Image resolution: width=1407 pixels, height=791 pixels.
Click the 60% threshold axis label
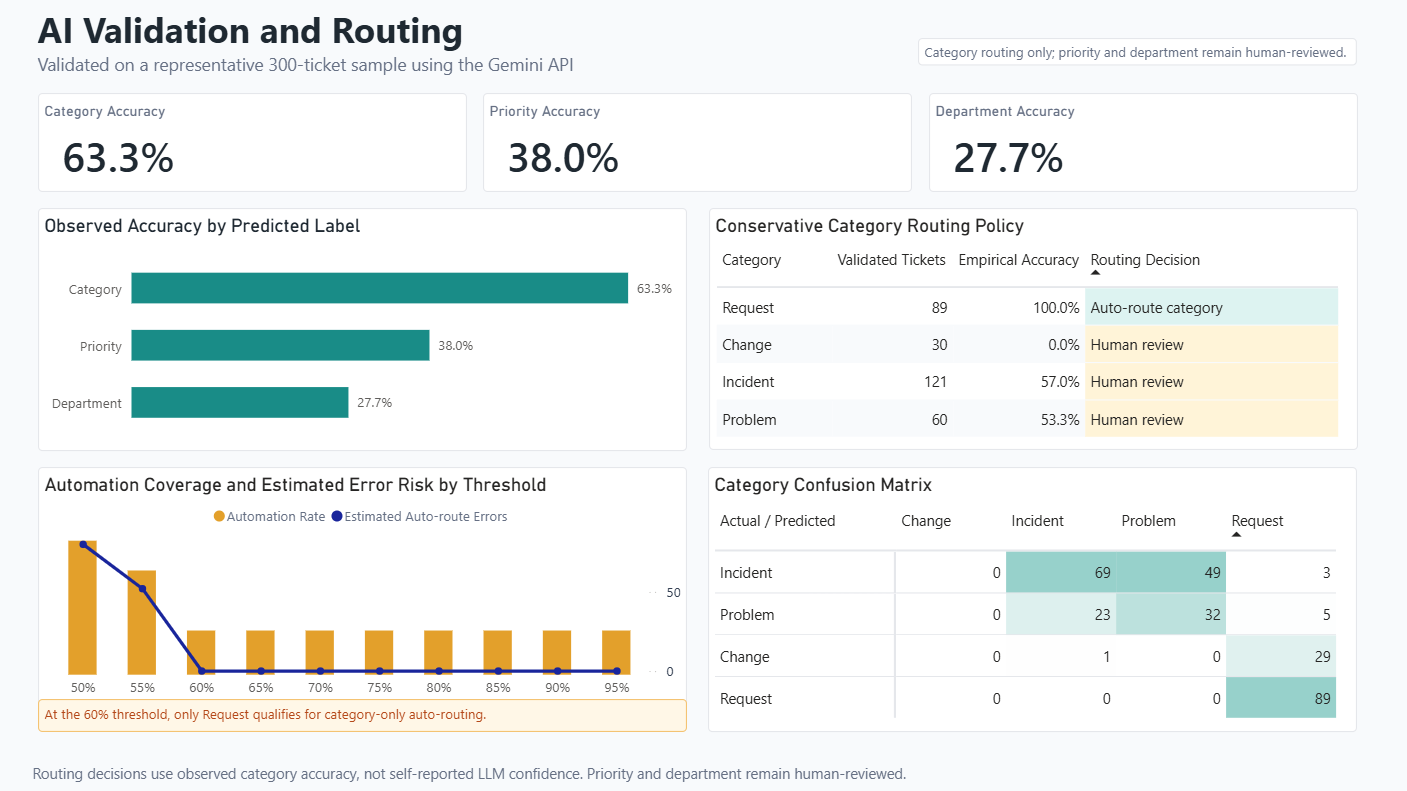pyautogui.click(x=201, y=688)
